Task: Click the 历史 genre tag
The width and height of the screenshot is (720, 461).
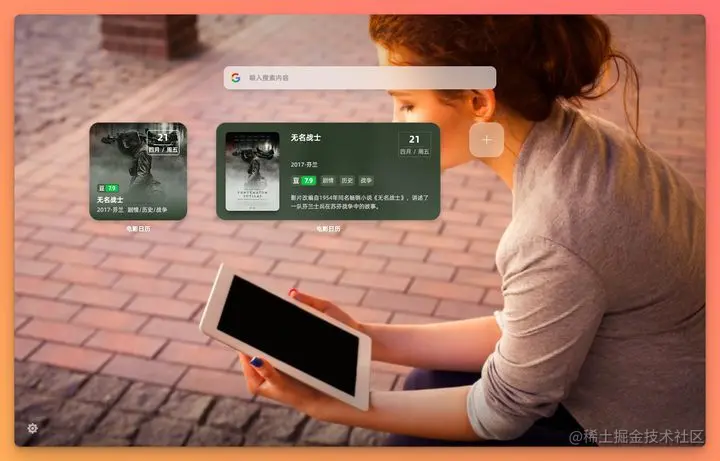Action: [347, 180]
